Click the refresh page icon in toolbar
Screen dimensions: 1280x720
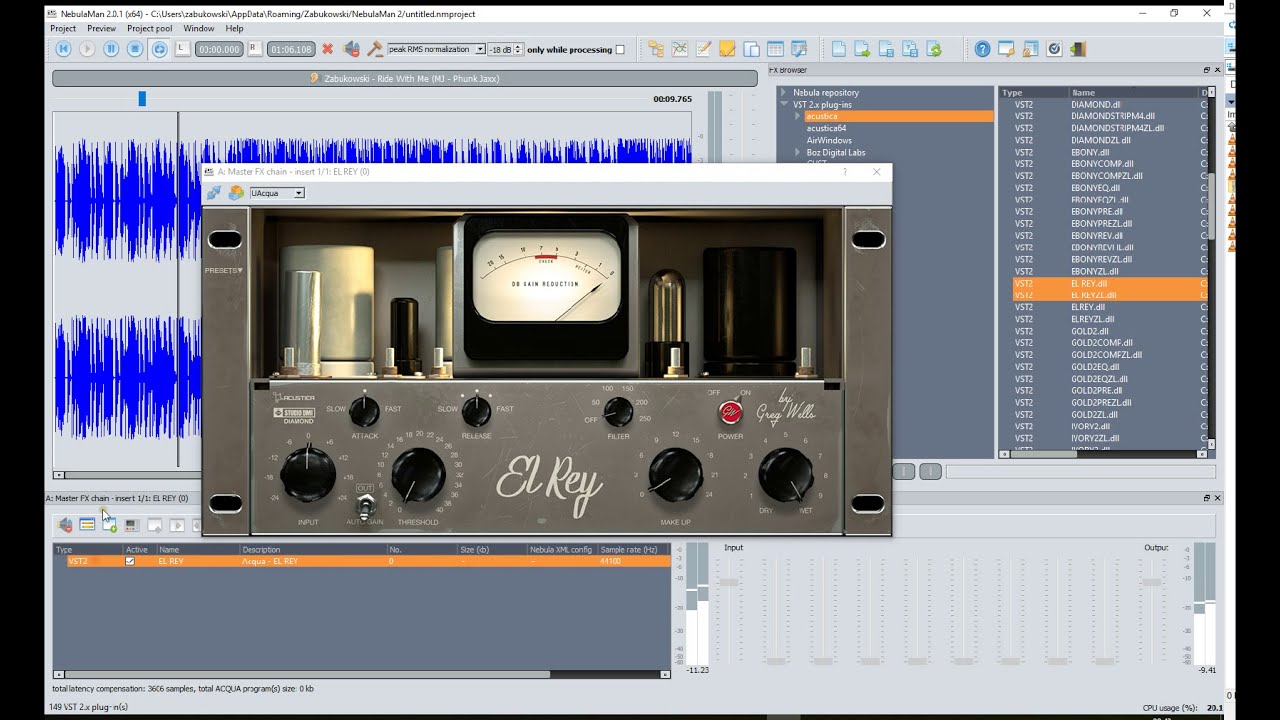pos(934,49)
